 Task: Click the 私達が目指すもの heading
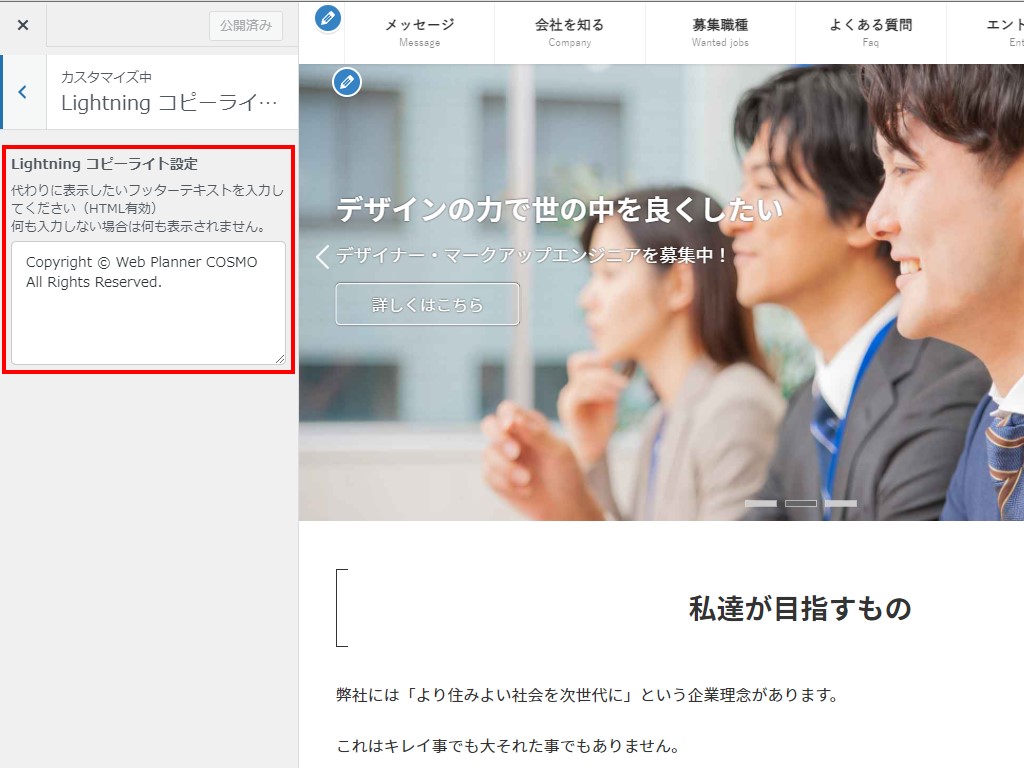pyautogui.click(x=799, y=608)
